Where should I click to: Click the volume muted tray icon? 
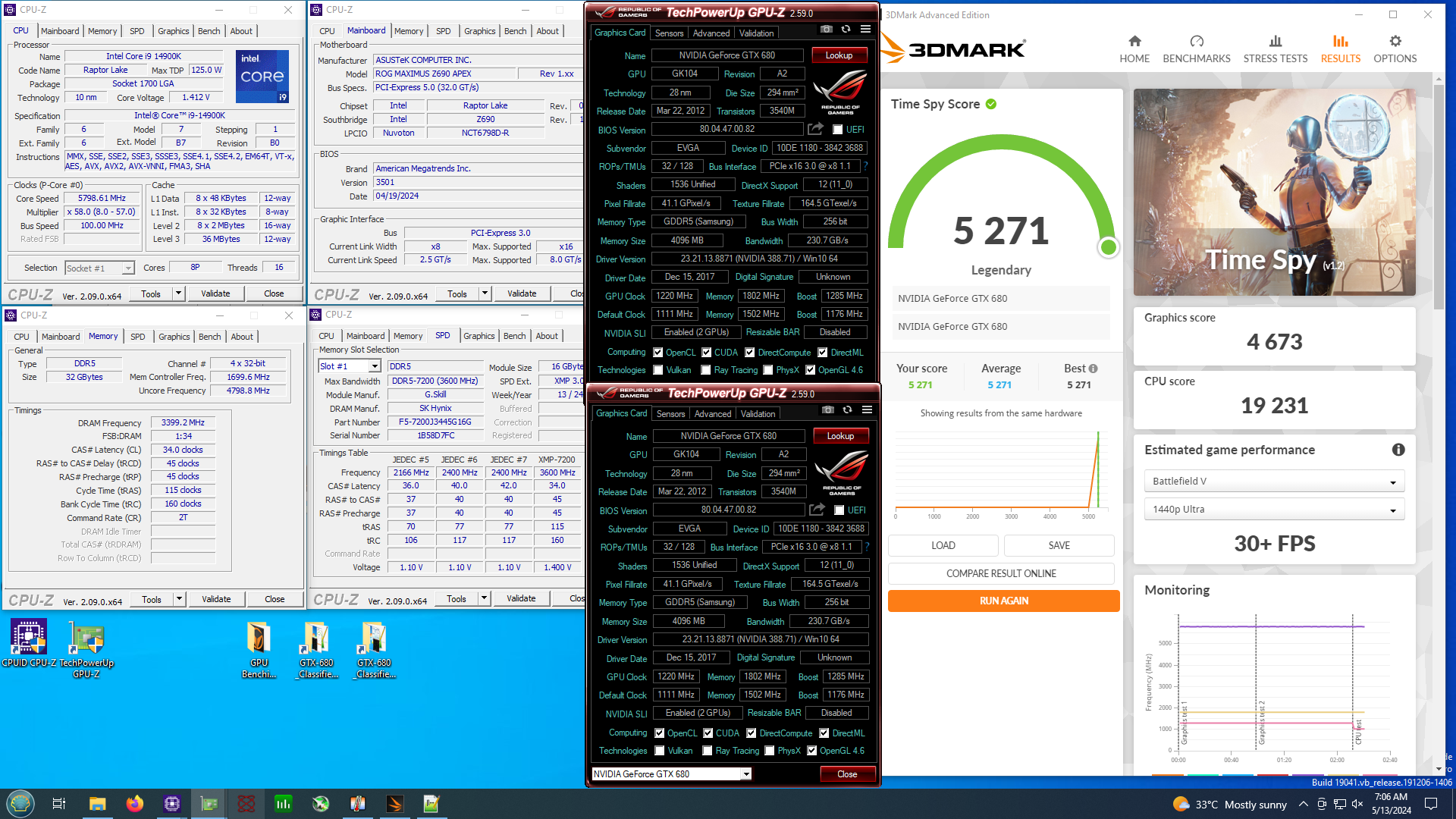[x=1357, y=804]
